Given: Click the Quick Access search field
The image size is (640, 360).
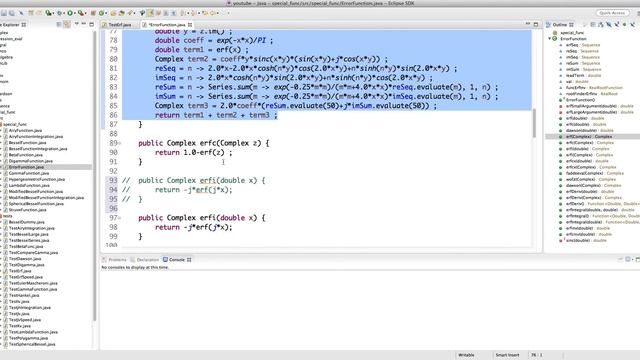Looking at the screenshot, I should (x=612, y=13).
